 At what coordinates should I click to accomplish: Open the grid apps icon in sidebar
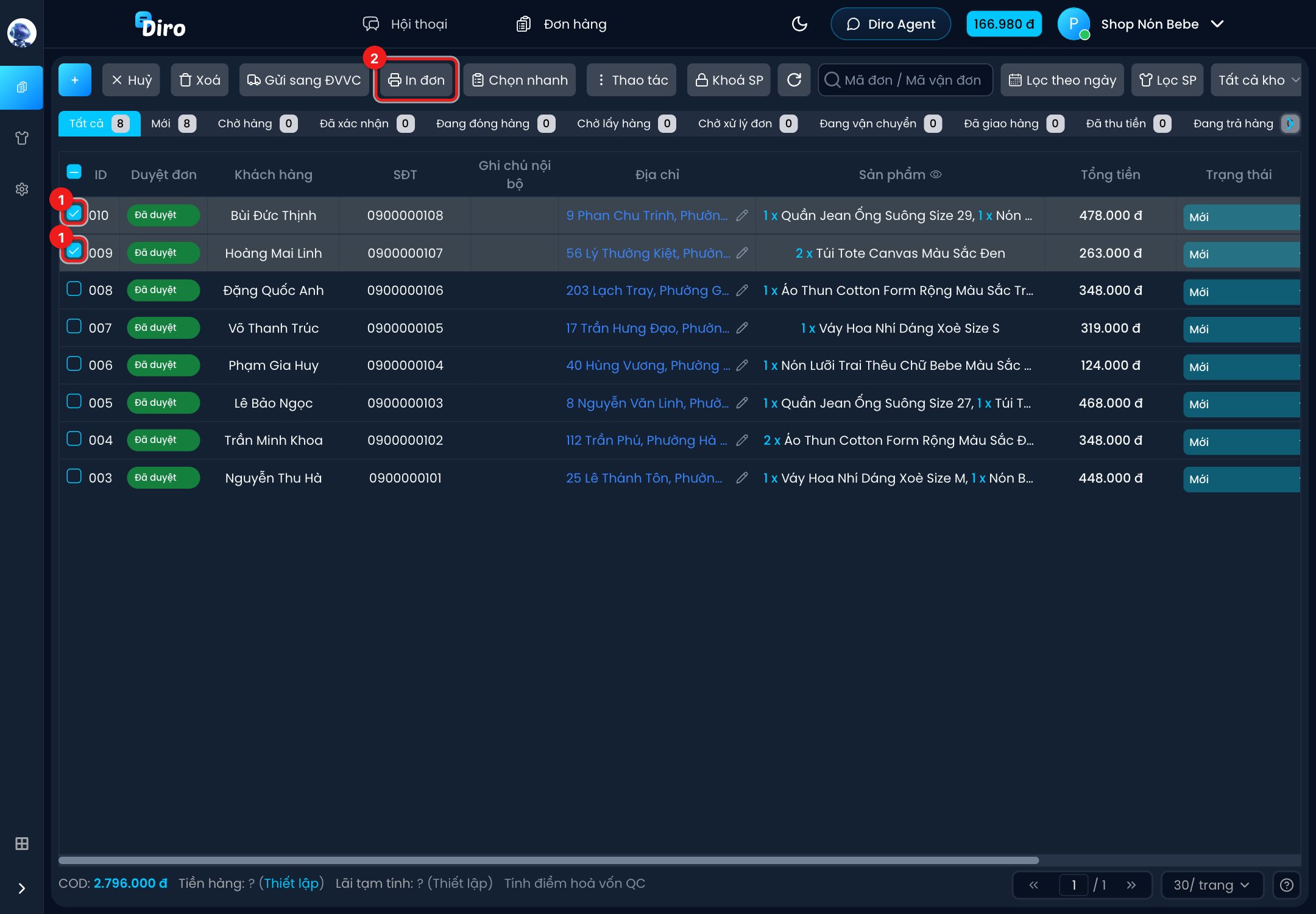[x=22, y=844]
